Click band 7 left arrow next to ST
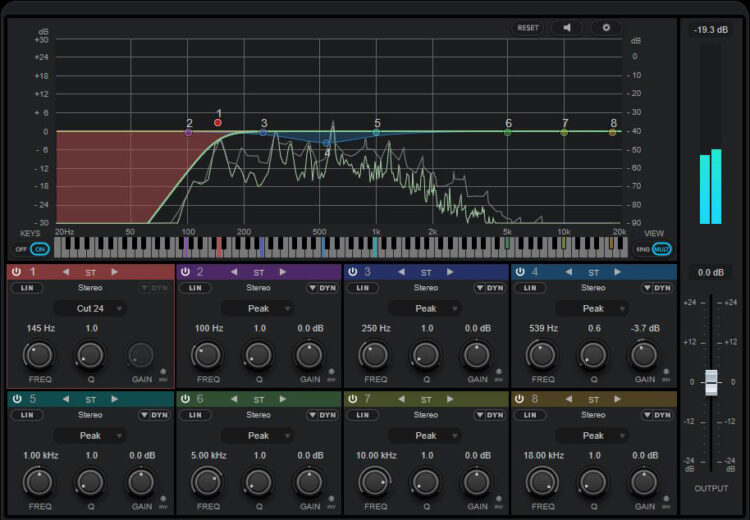 (401, 399)
